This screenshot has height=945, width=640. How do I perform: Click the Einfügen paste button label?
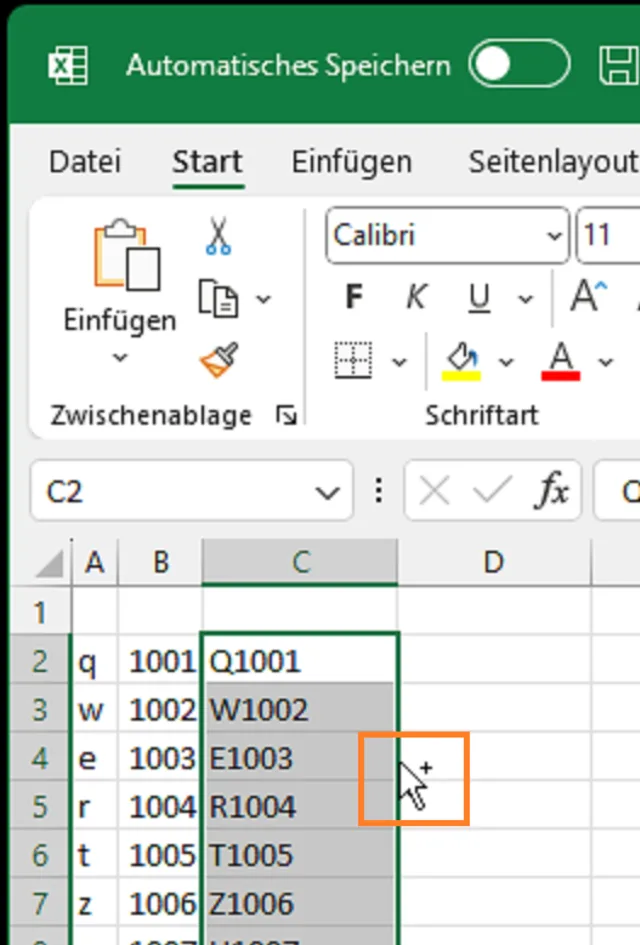[119, 321]
